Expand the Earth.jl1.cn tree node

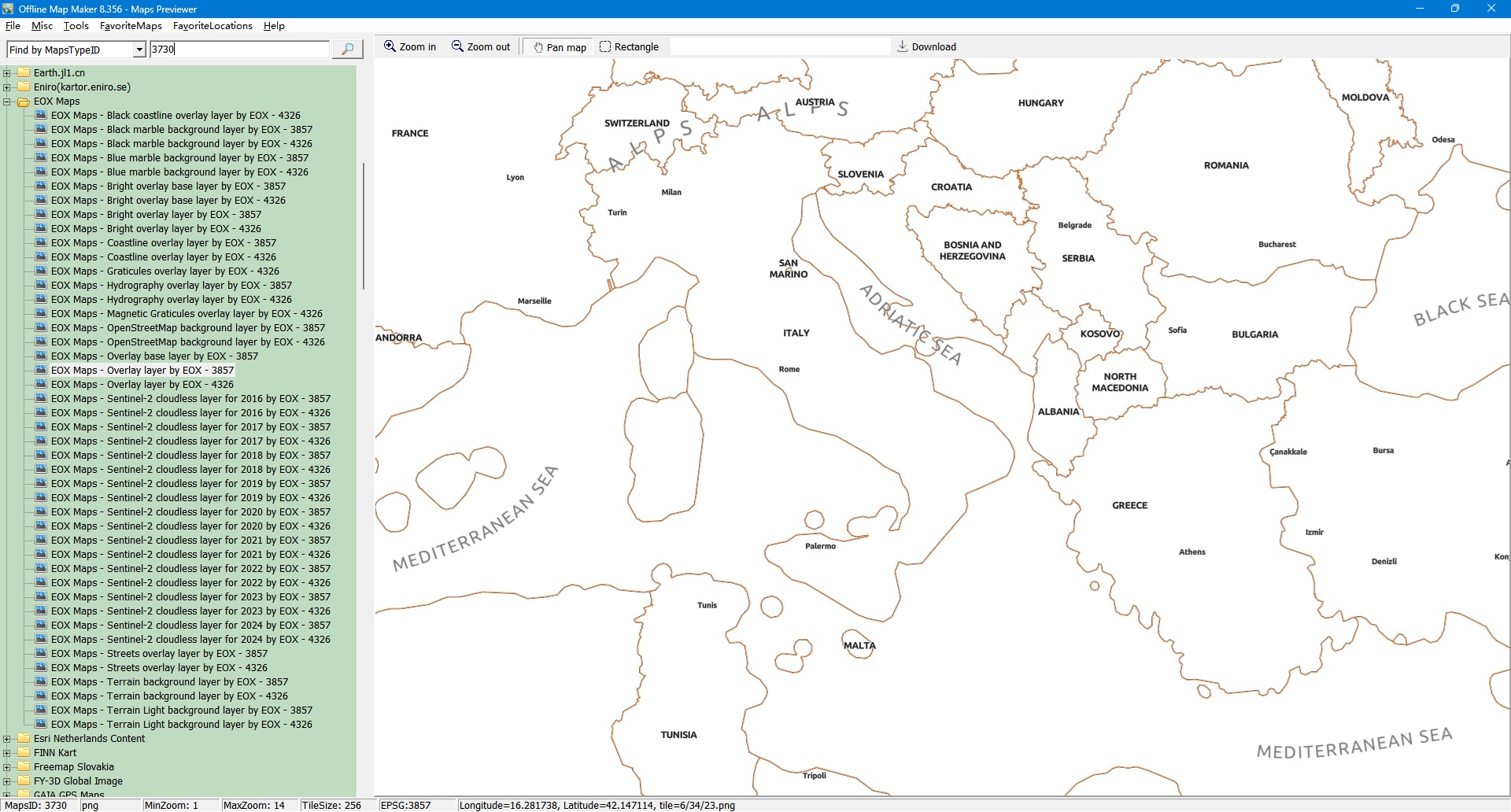[x=7, y=73]
